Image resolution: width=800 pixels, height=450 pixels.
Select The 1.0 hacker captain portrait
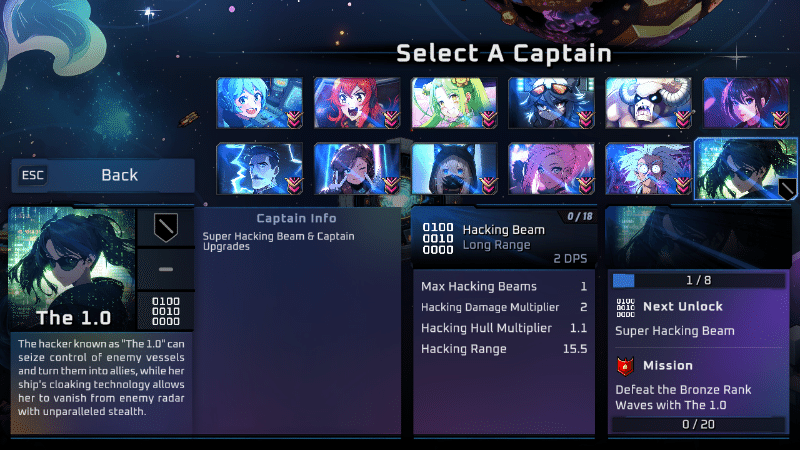point(745,168)
